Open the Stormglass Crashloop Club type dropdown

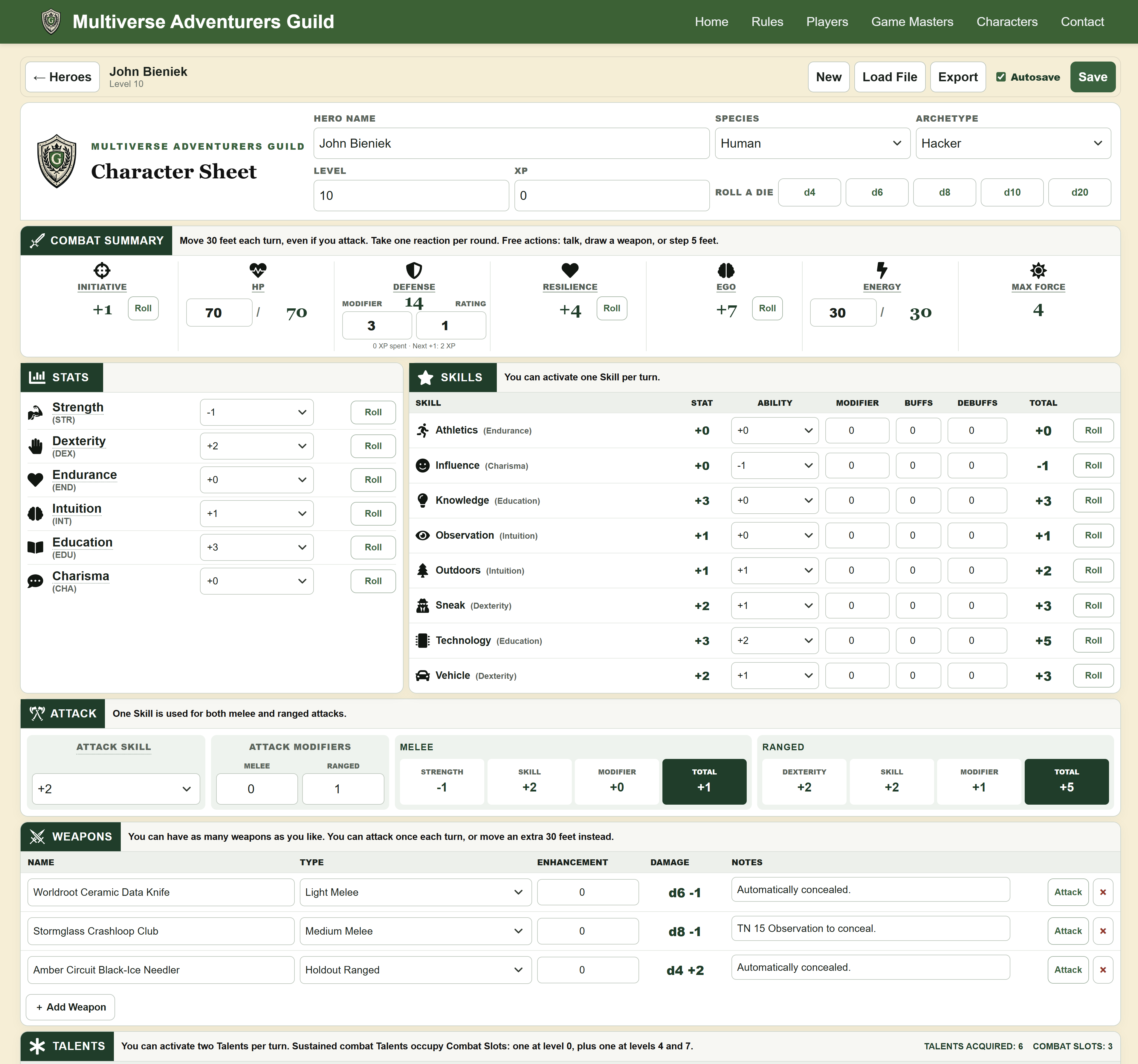point(416,931)
